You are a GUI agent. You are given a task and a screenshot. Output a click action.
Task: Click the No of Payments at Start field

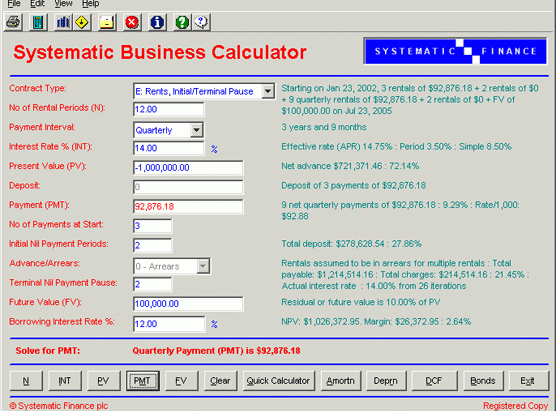(153, 226)
